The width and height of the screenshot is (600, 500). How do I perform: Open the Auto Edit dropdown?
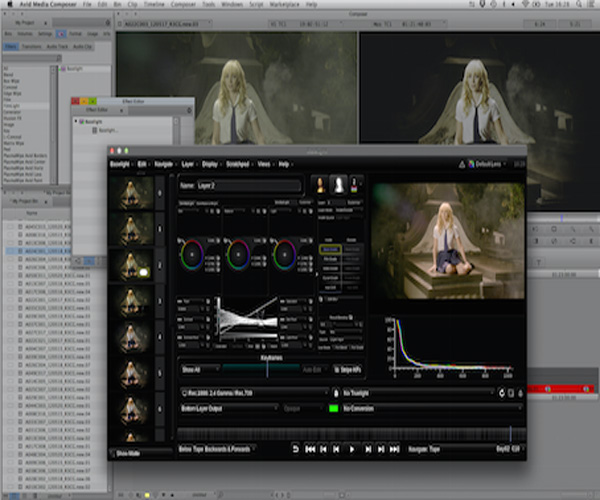point(315,370)
